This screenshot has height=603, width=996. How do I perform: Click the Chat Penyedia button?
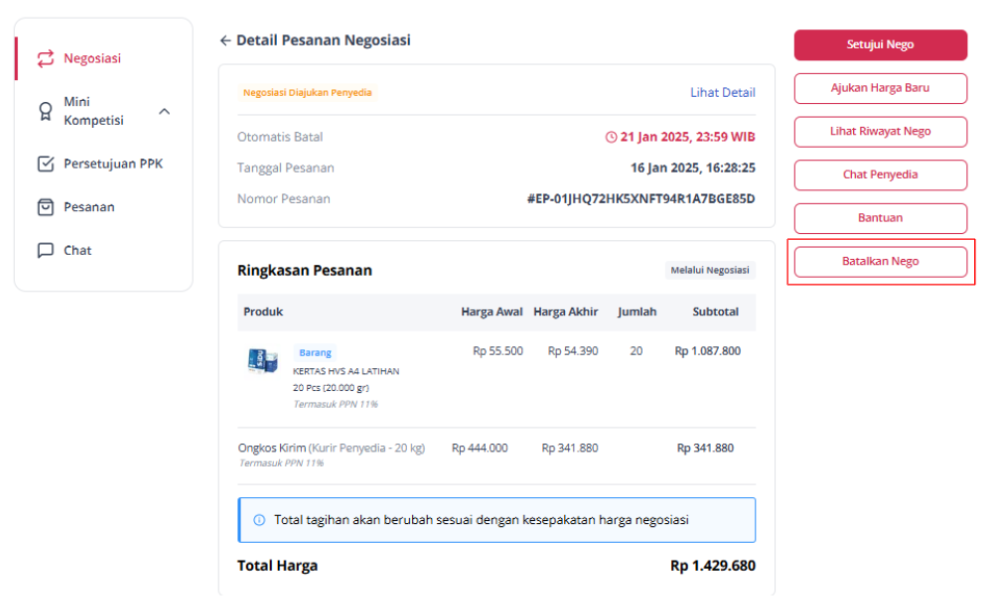[880, 175]
